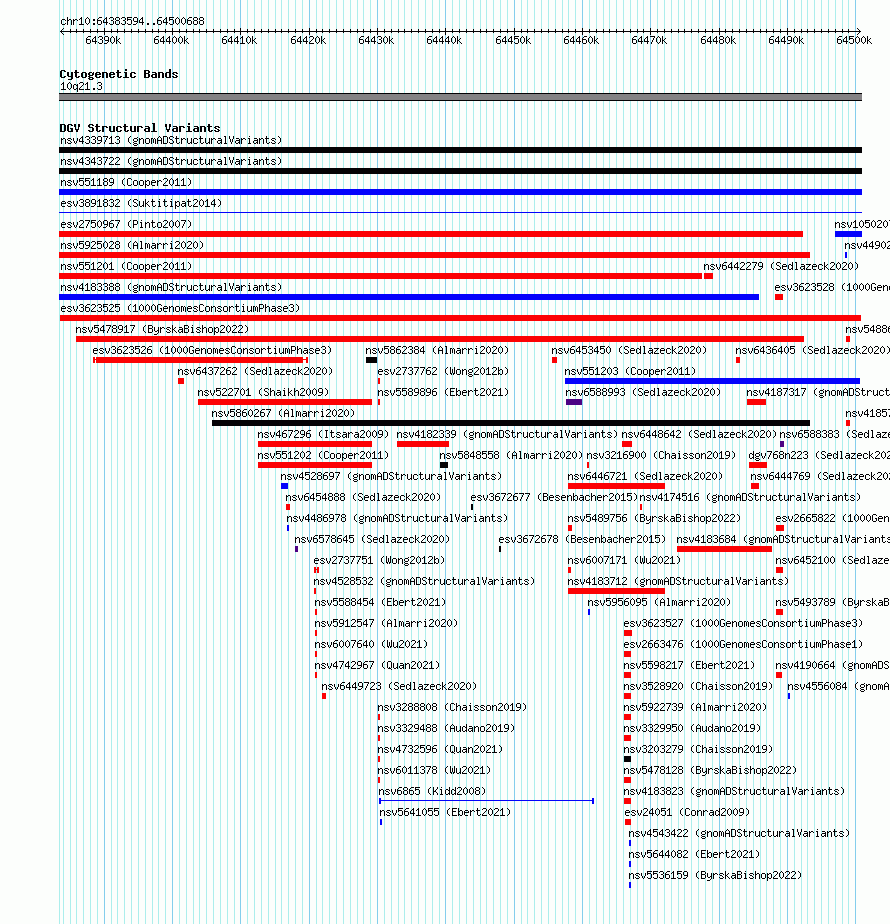Open nsv6453450 (Sedlazeck2020) label
Screen dimensions: 890x924
(629, 350)
